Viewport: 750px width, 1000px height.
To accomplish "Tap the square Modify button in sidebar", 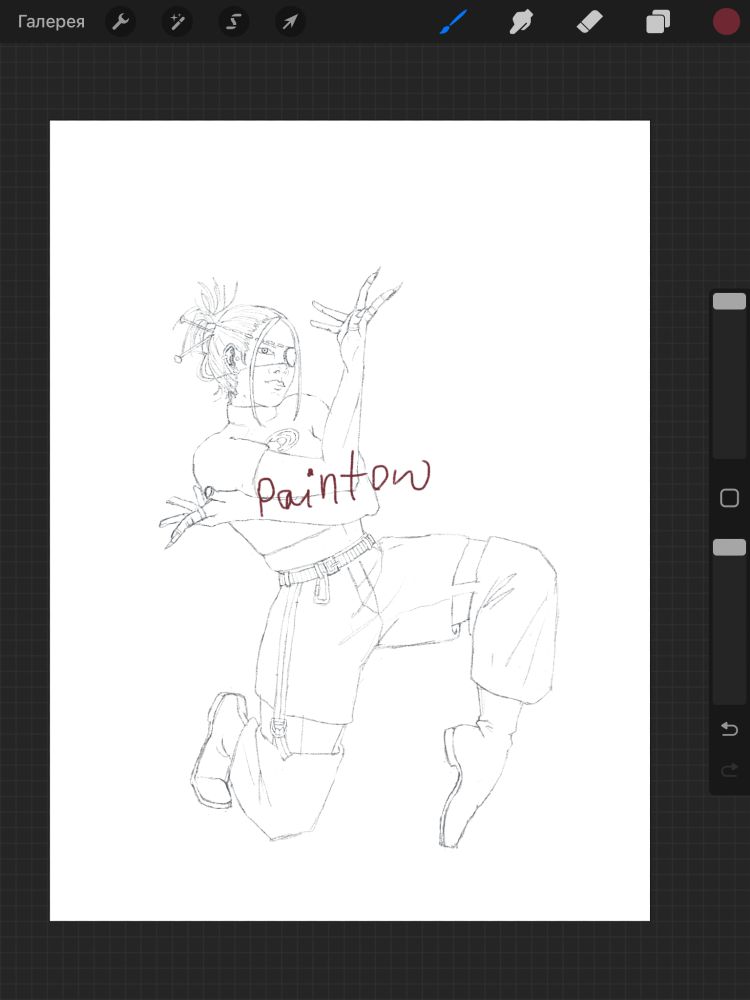I will (729, 498).
